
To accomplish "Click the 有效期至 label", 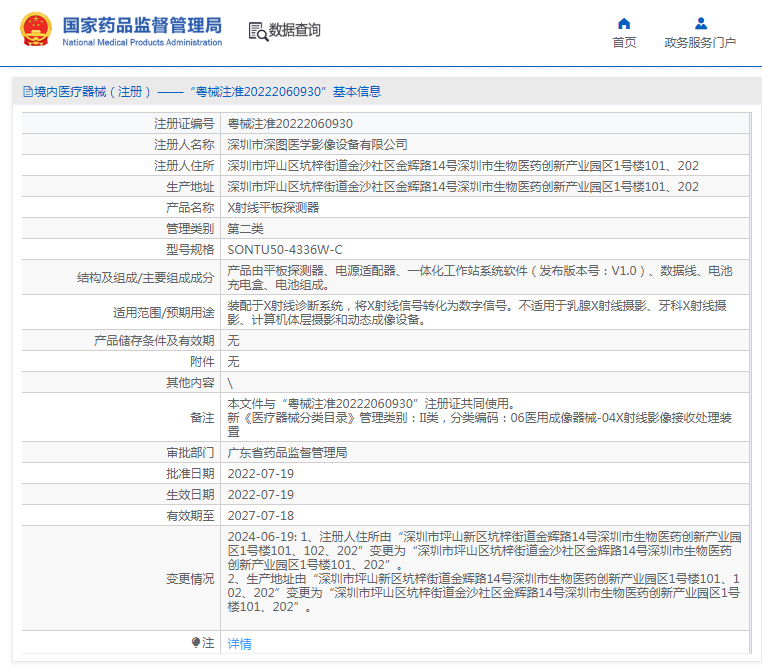I will coord(190,515).
